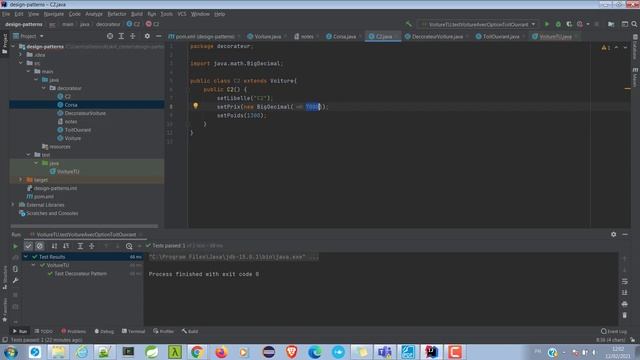Screen dimensions: 640x360
Task: Click the warnings indicator in editor
Action: click(606, 48)
